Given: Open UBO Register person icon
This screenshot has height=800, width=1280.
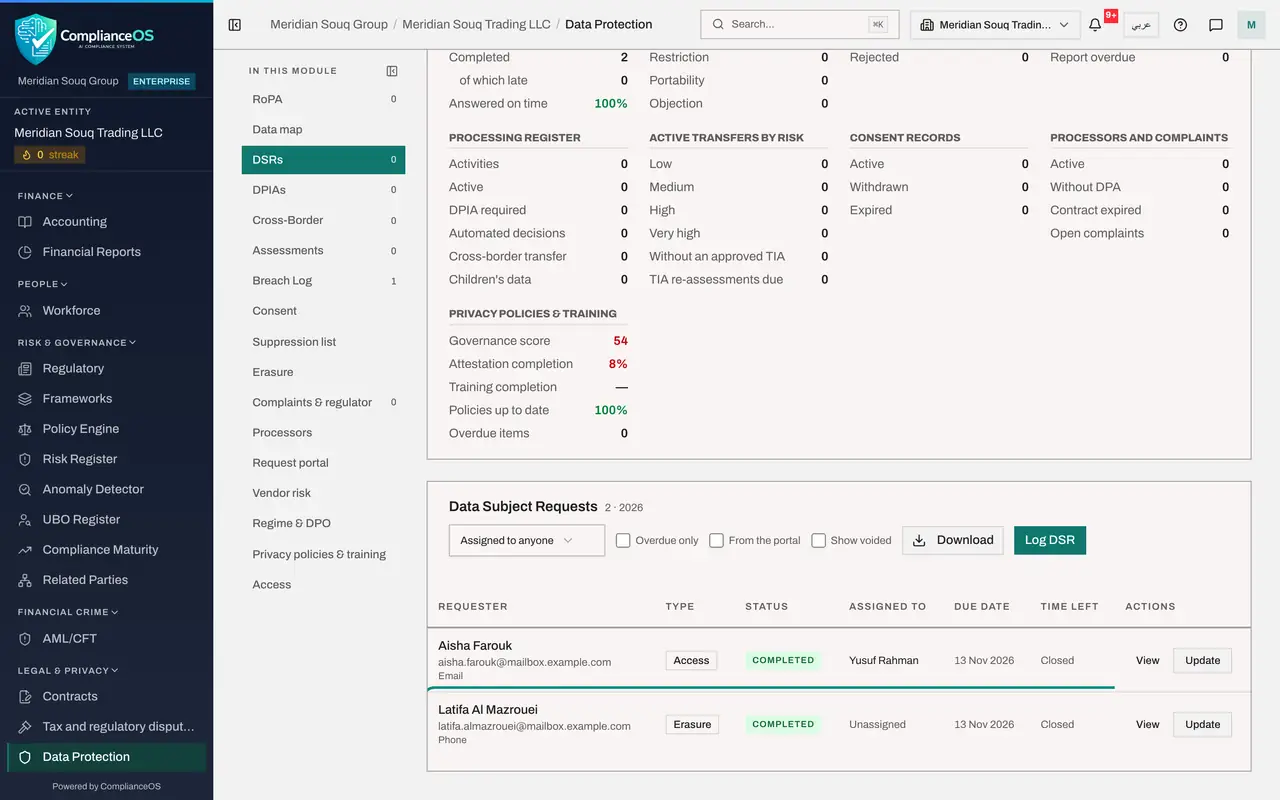Looking at the screenshot, I should [x=25, y=520].
